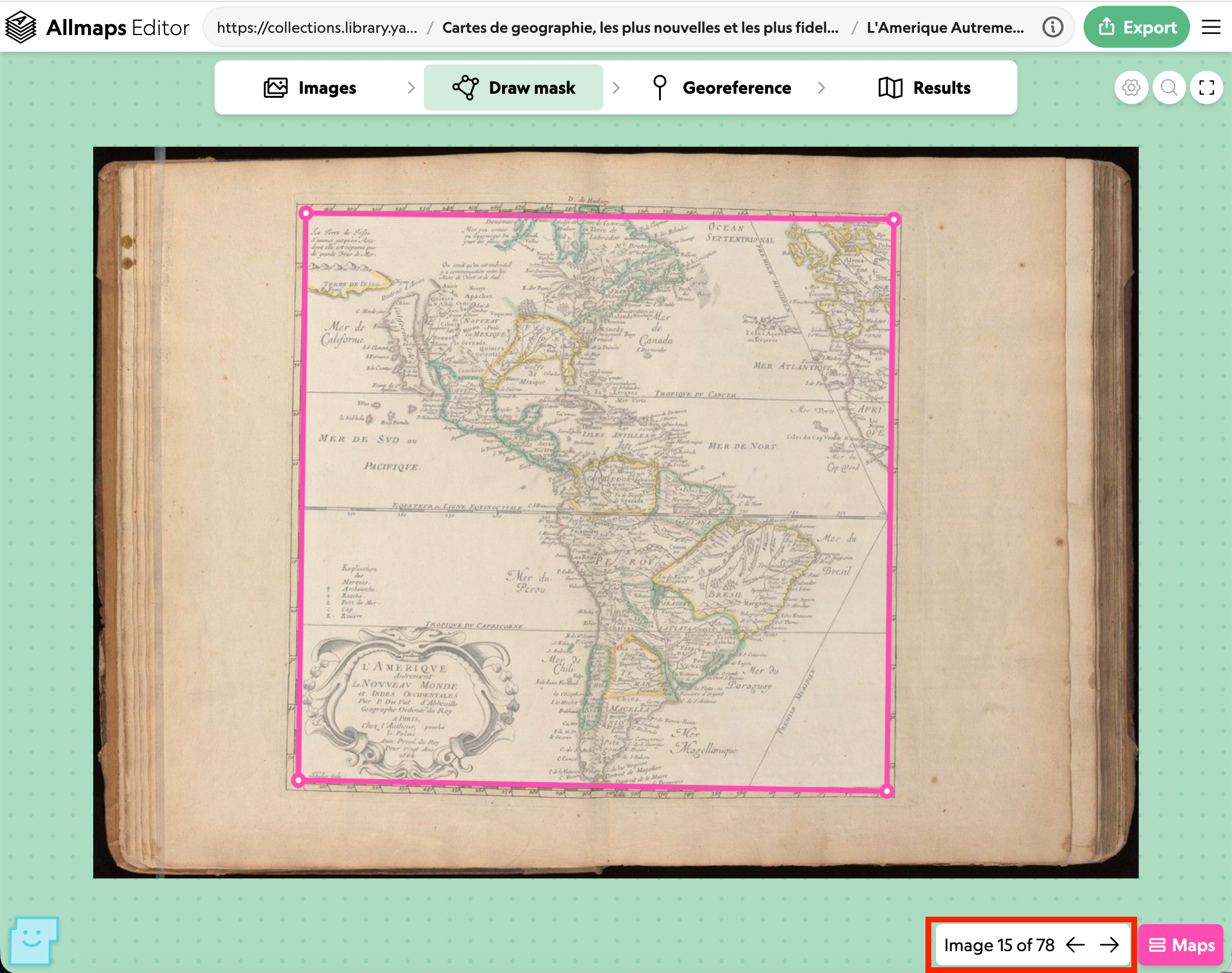Click the Allmaps Editor title text
This screenshot has height=973, width=1232.
117,27
